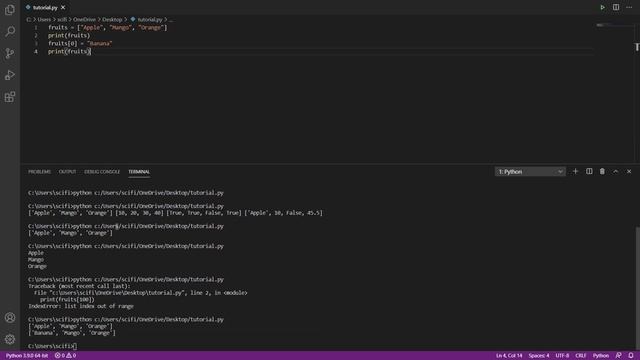This screenshot has height=360, width=640.
Task: Switch to the Debug Console tab
Action: (x=102, y=172)
